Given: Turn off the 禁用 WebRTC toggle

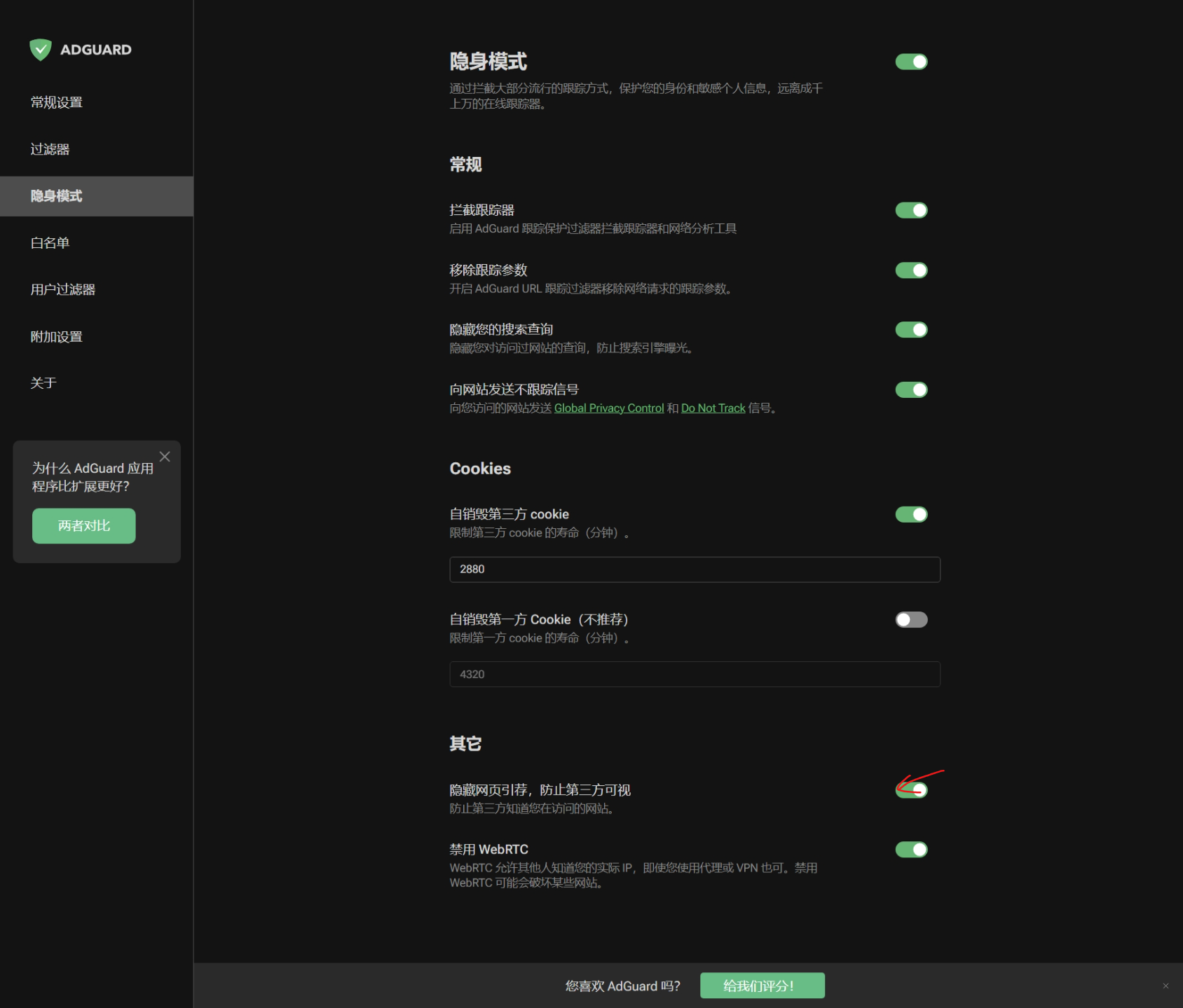Looking at the screenshot, I should [x=910, y=849].
